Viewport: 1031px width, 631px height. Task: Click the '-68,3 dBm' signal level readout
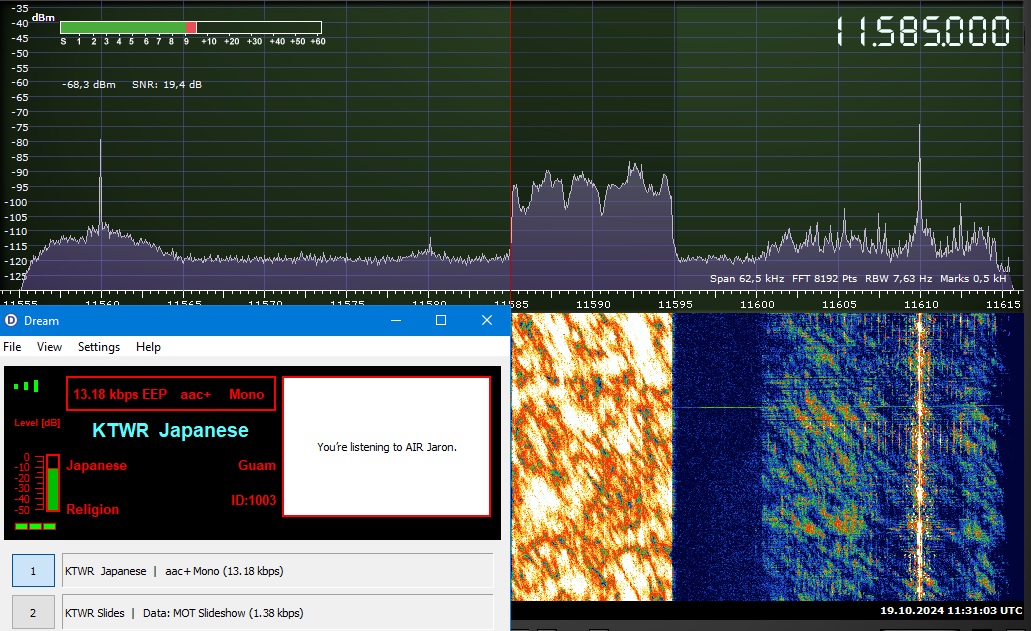[89, 85]
